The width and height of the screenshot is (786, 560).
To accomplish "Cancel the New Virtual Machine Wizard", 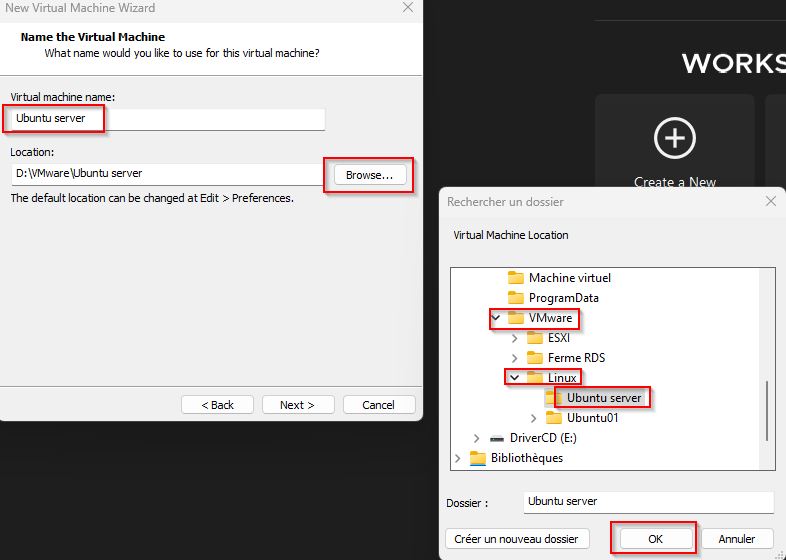I will coord(379,405).
